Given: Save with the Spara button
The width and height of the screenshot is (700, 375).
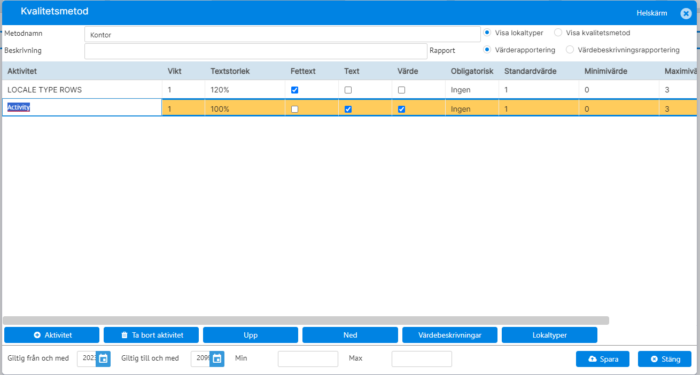Looking at the screenshot, I should [x=603, y=359].
